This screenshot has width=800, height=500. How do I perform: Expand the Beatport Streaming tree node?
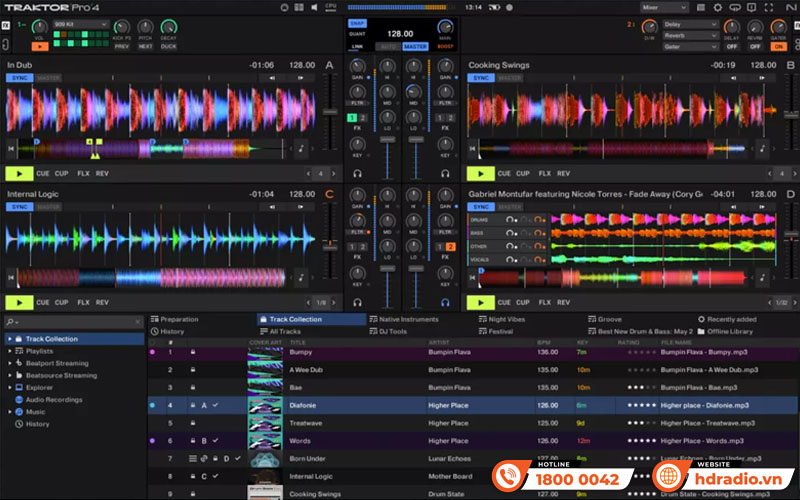tap(10, 363)
